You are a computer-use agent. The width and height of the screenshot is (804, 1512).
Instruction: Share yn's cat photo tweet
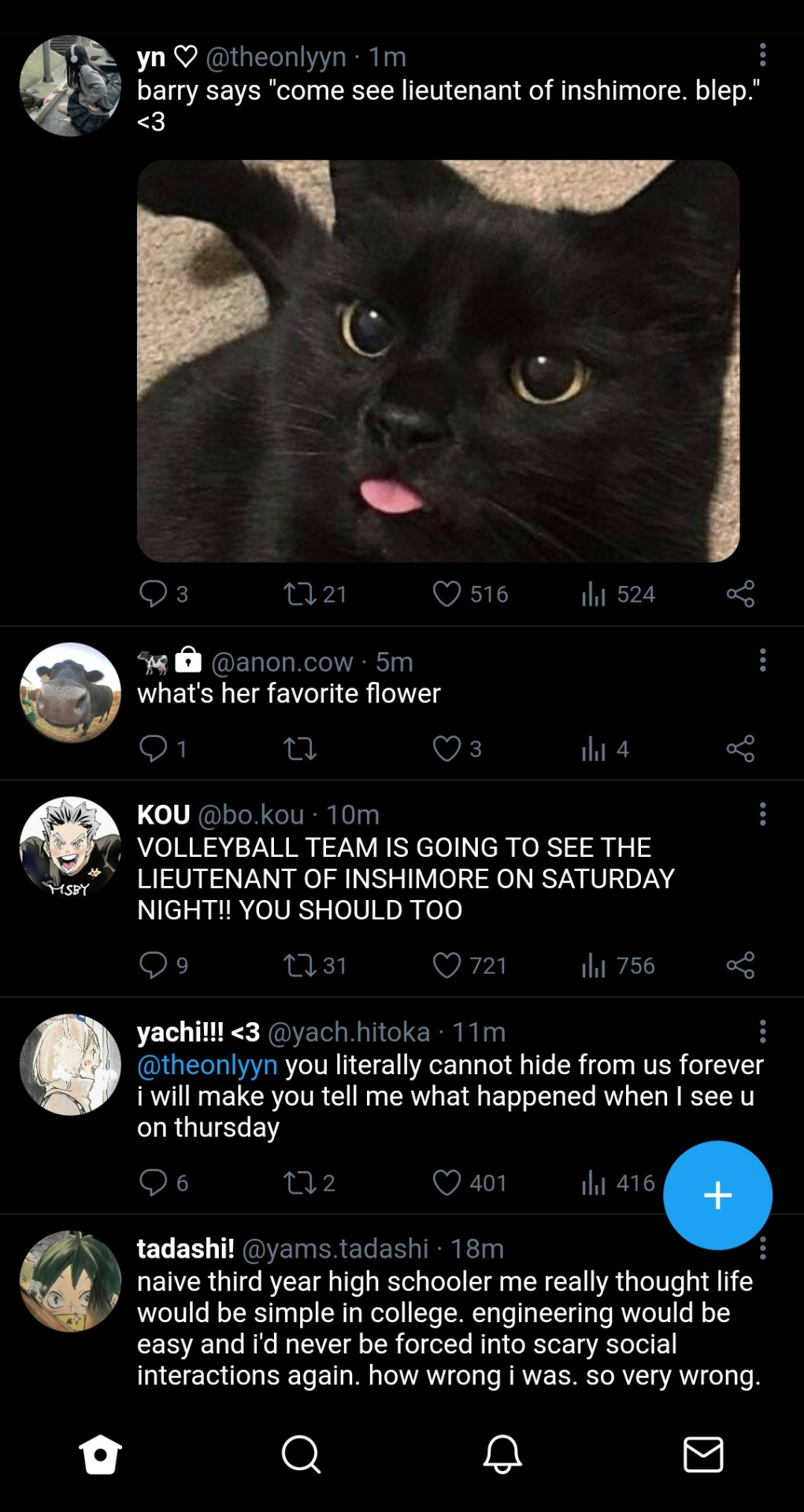[x=740, y=594]
